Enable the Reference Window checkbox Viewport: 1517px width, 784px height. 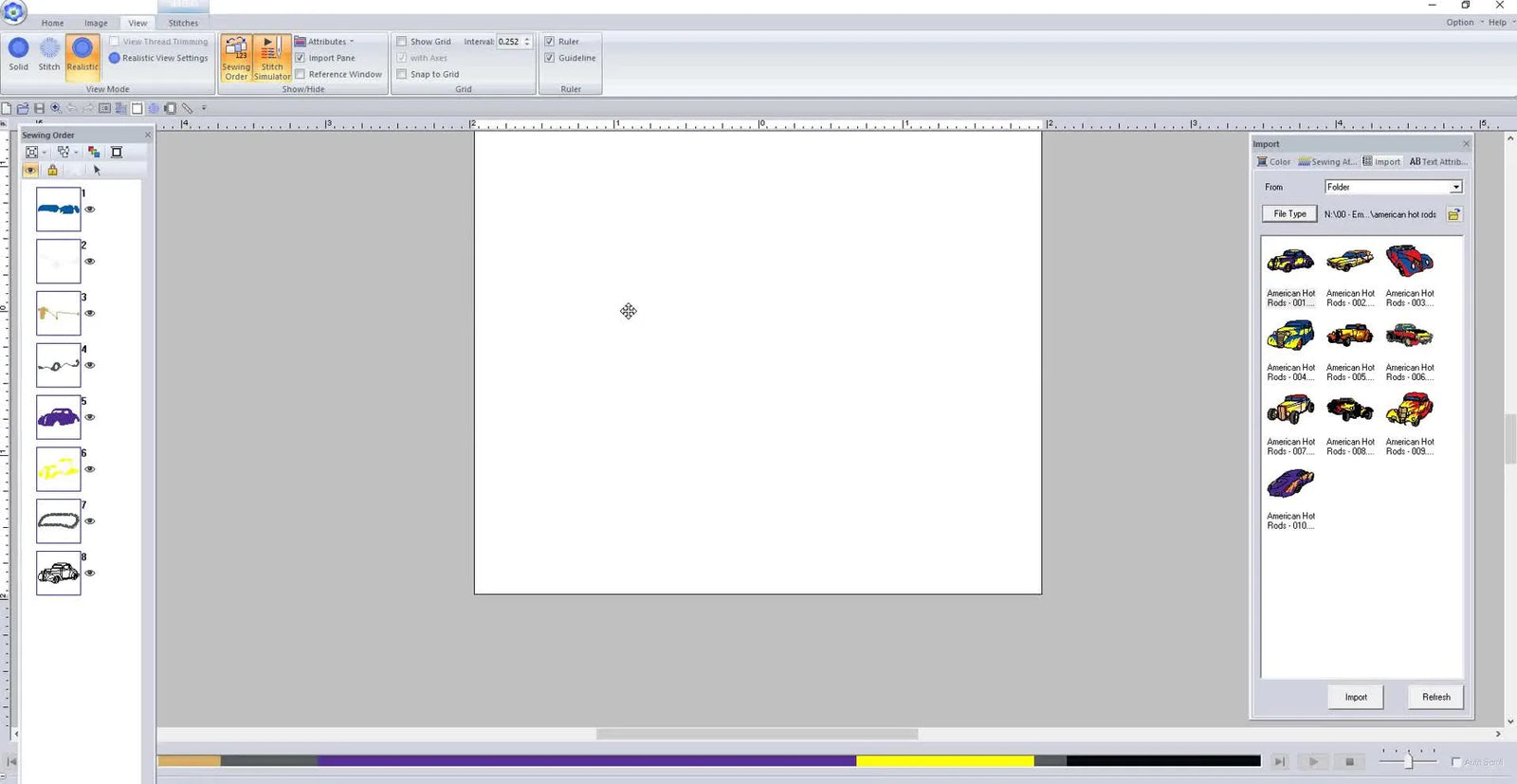(300, 74)
